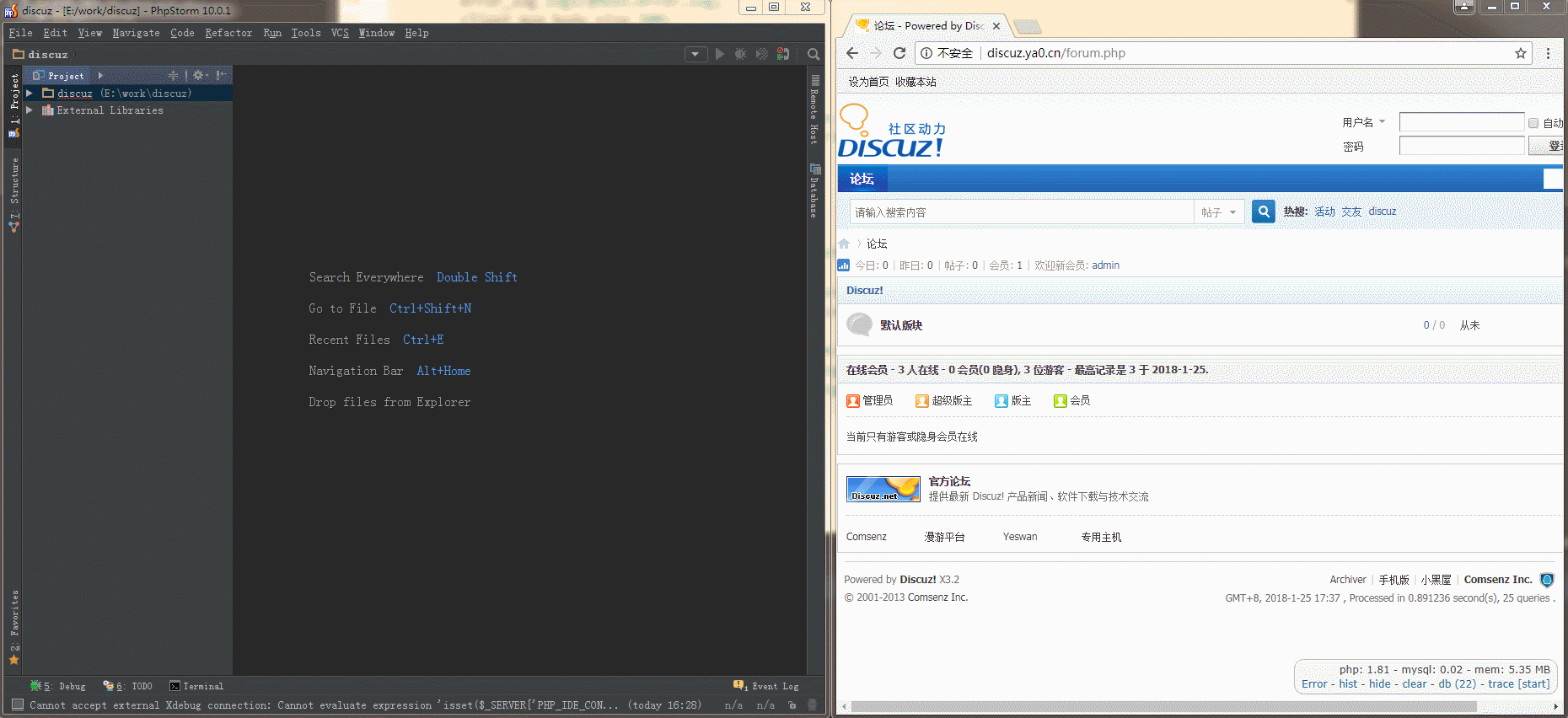1568x718 pixels.
Task: Open Project panel gear settings
Action: [x=200, y=76]
